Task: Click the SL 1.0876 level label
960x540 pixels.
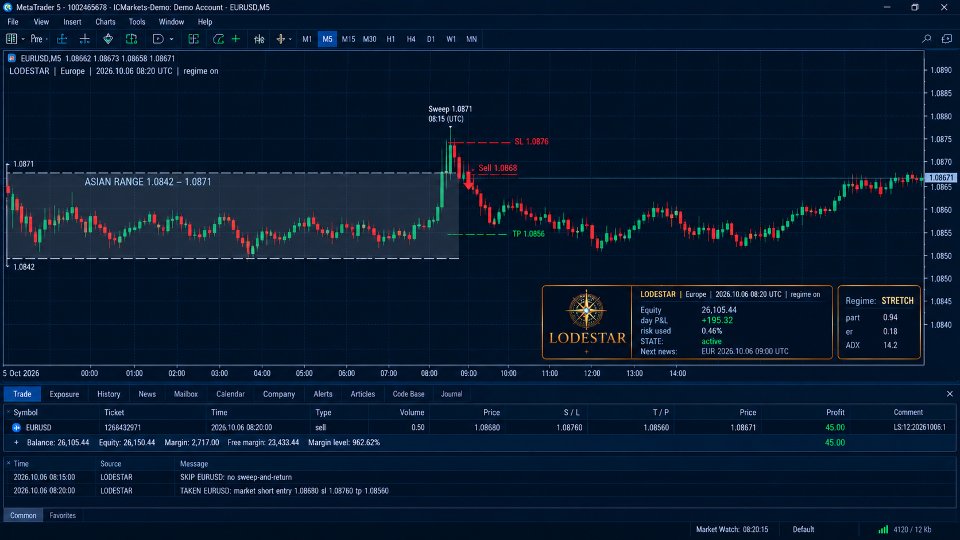Action: pyautogui.click(x=531, y=141)
